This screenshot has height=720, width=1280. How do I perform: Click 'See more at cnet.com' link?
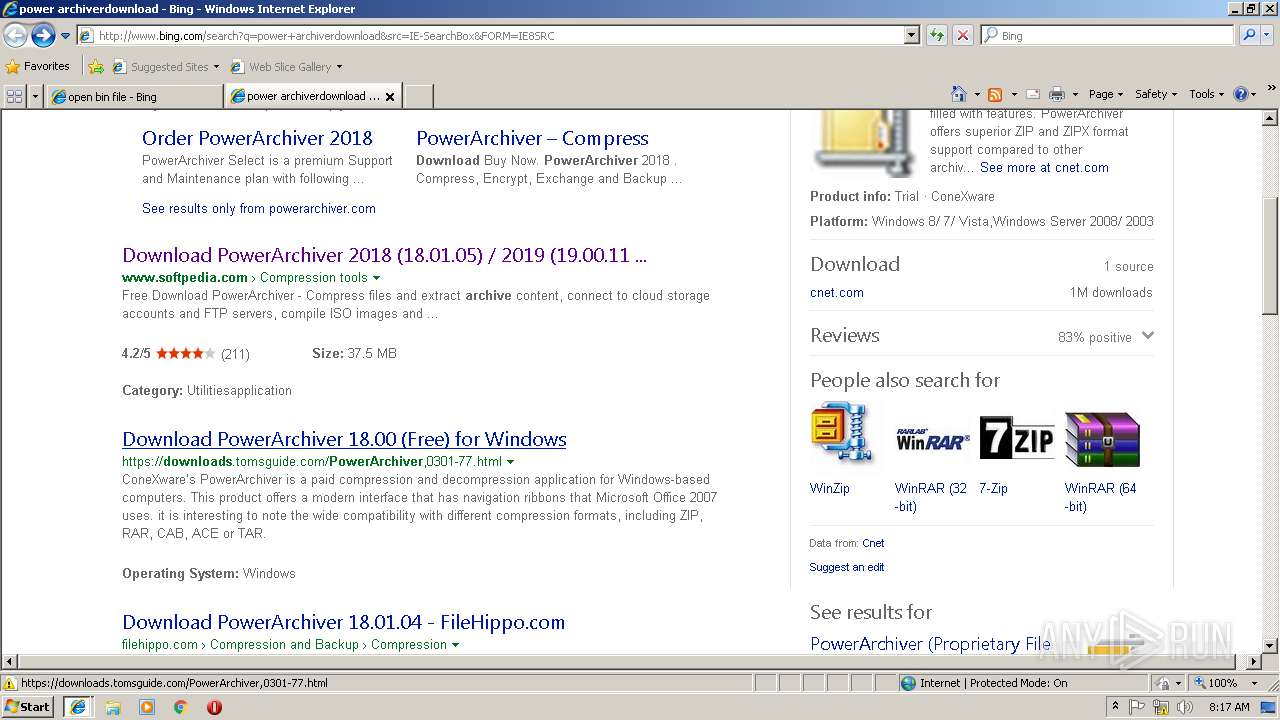point(1044,167)
